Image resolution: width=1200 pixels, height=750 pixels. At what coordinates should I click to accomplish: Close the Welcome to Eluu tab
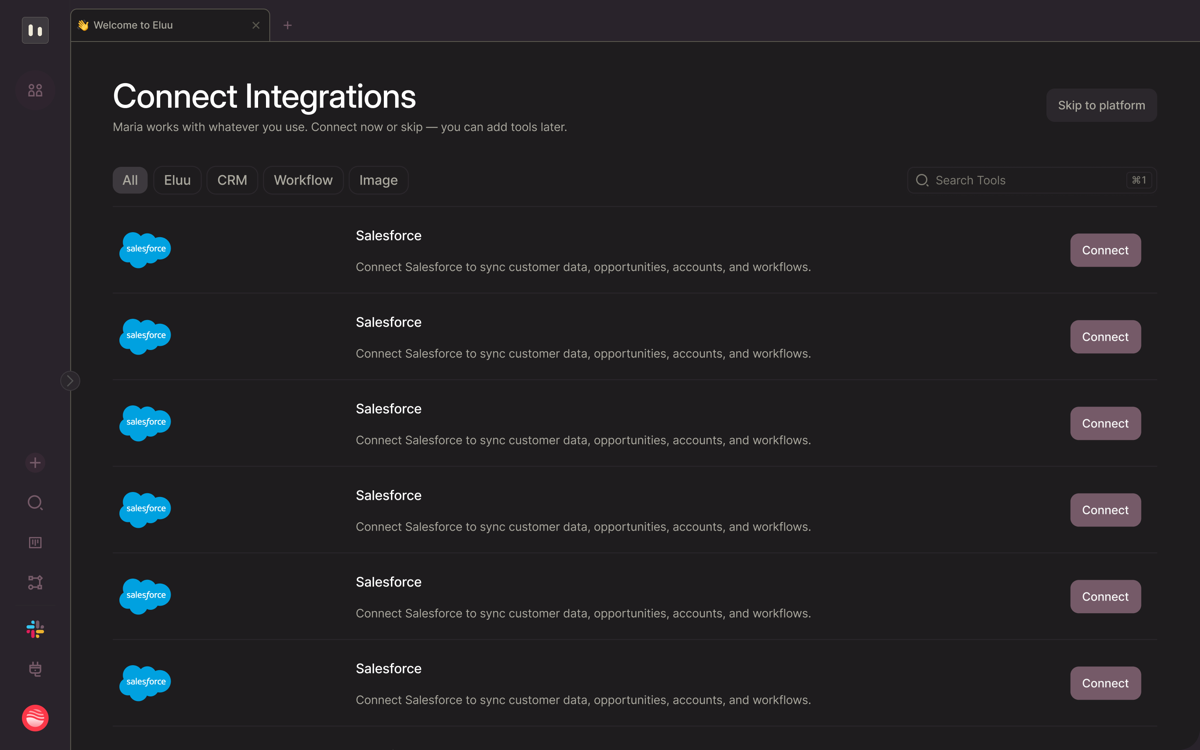256,25
